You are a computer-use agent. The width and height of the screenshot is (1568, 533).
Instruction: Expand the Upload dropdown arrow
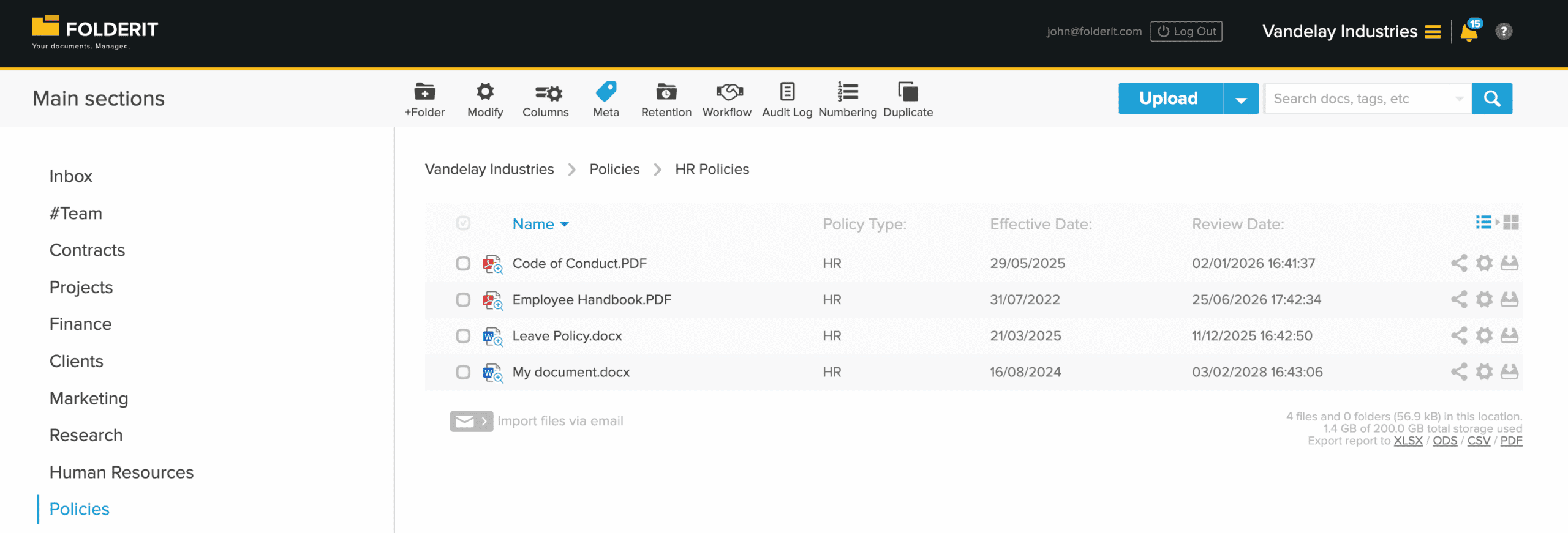tap(1241, 99)
